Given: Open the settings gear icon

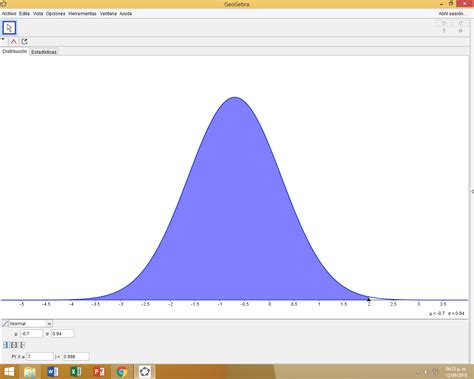Looking at the screenshot, I should 461,31.
